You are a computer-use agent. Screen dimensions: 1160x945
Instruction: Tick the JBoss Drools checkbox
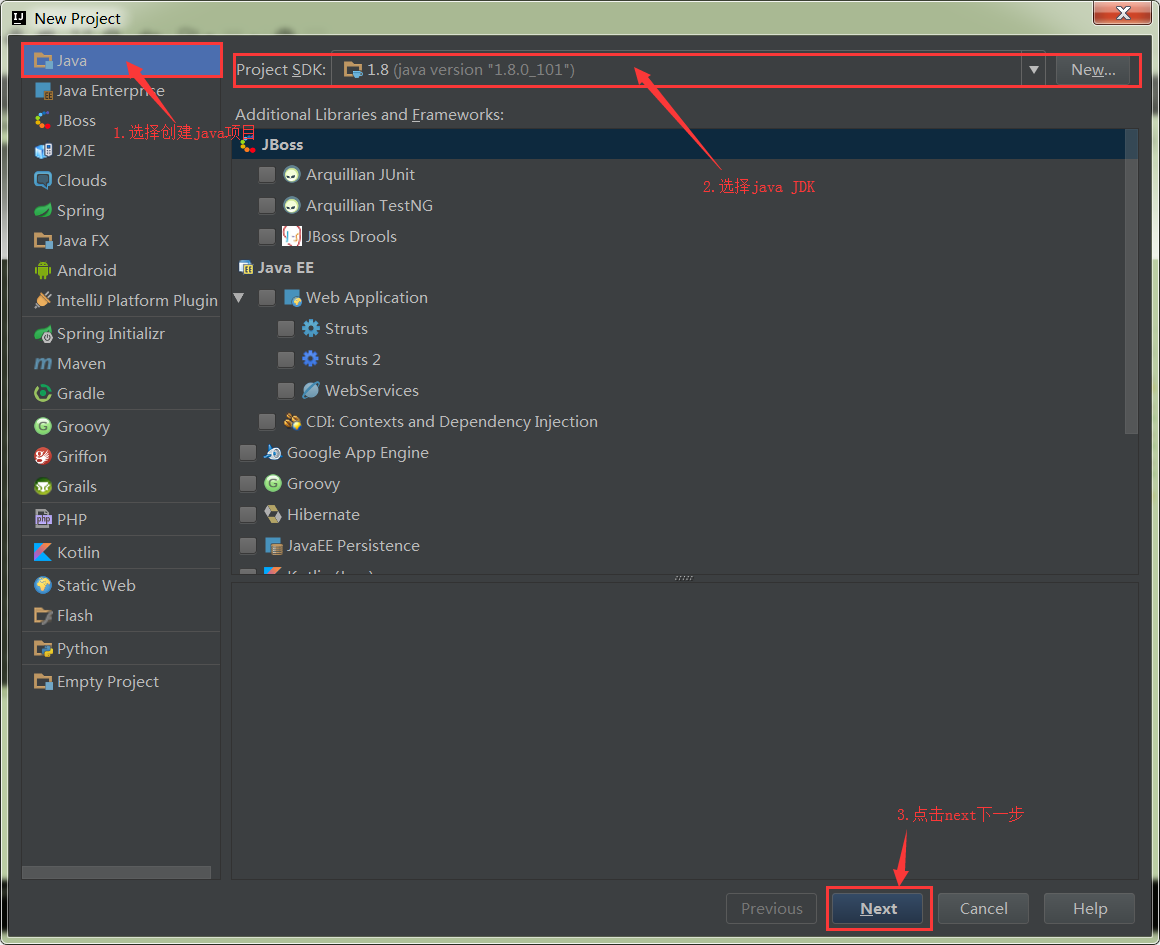point(267,237)
